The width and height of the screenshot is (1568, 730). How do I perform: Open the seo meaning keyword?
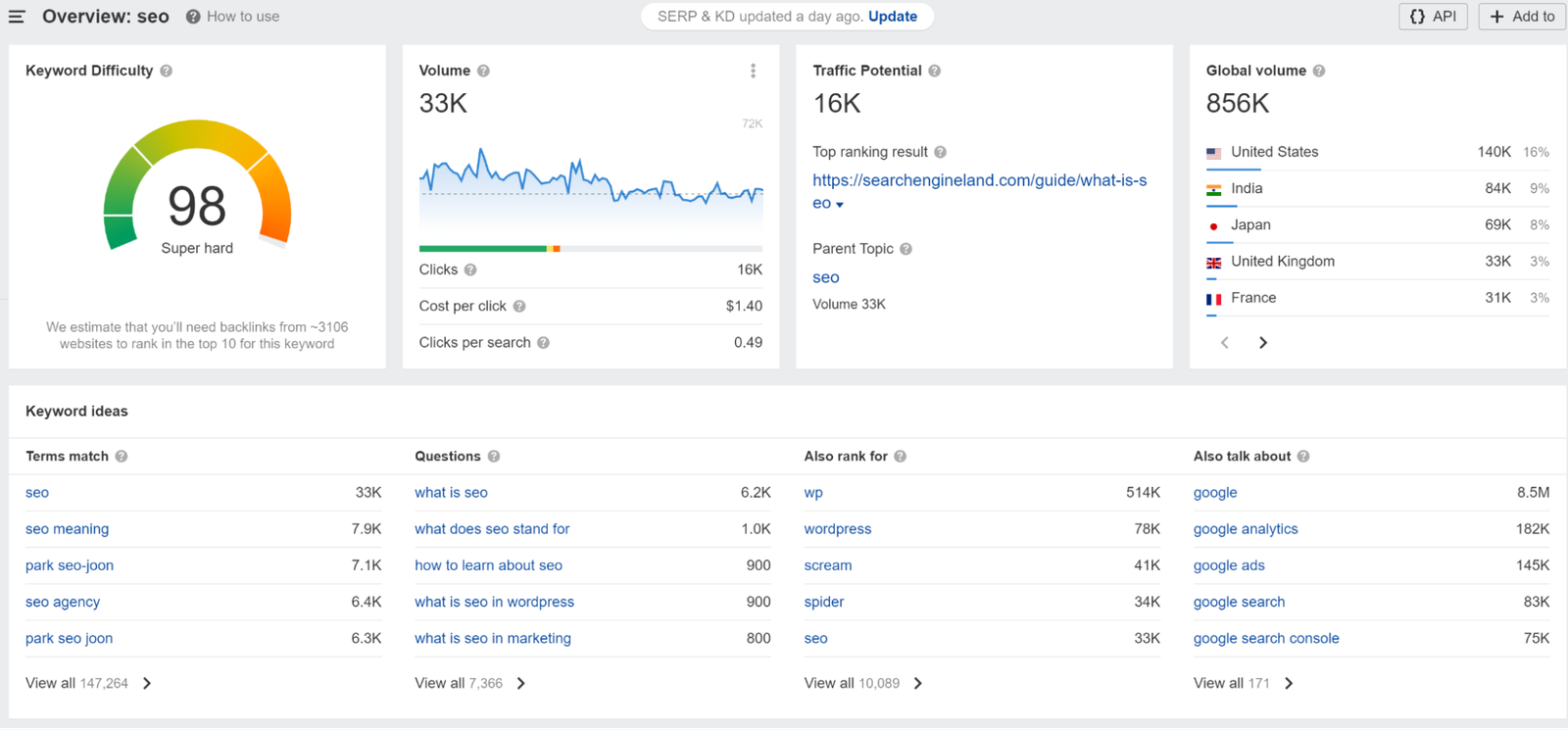(68, 529)
